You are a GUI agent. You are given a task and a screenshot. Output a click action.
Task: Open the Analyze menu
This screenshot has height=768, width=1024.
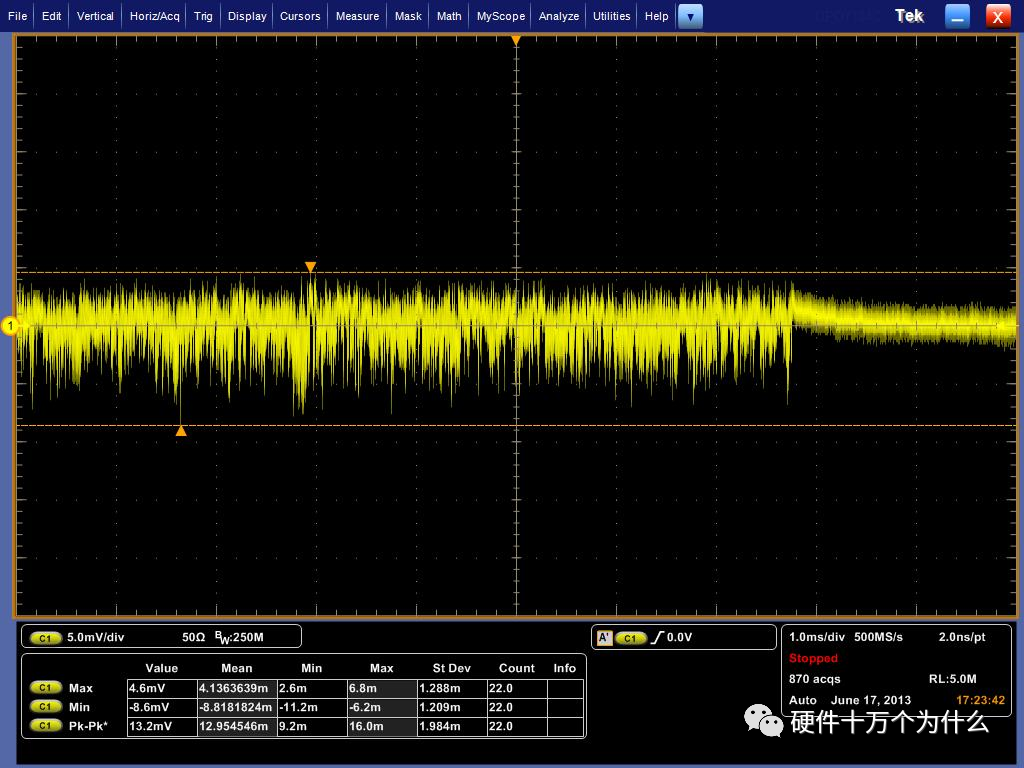(559, 16)
